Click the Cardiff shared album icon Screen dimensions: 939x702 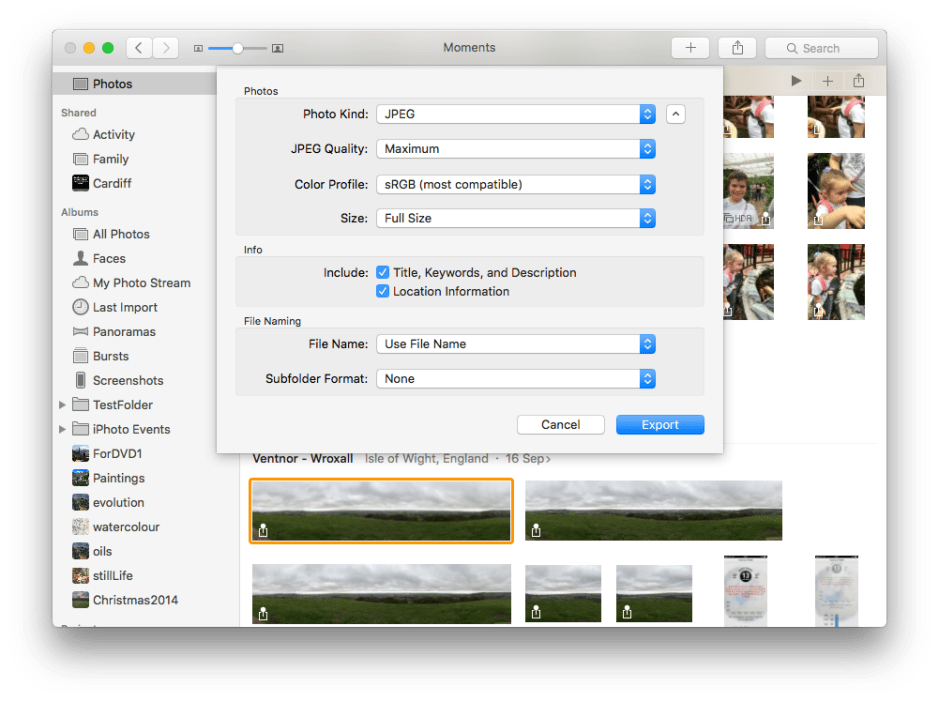point(82,183)
